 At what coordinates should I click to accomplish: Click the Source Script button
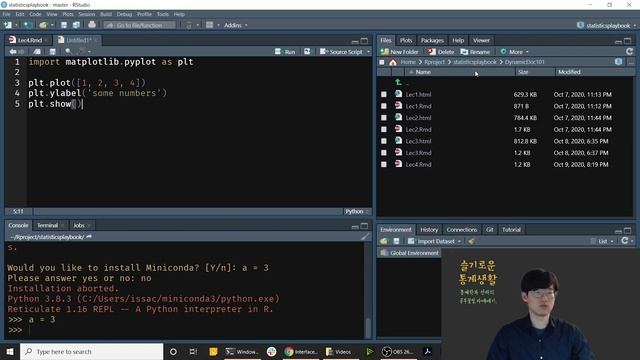coord(342,52)
